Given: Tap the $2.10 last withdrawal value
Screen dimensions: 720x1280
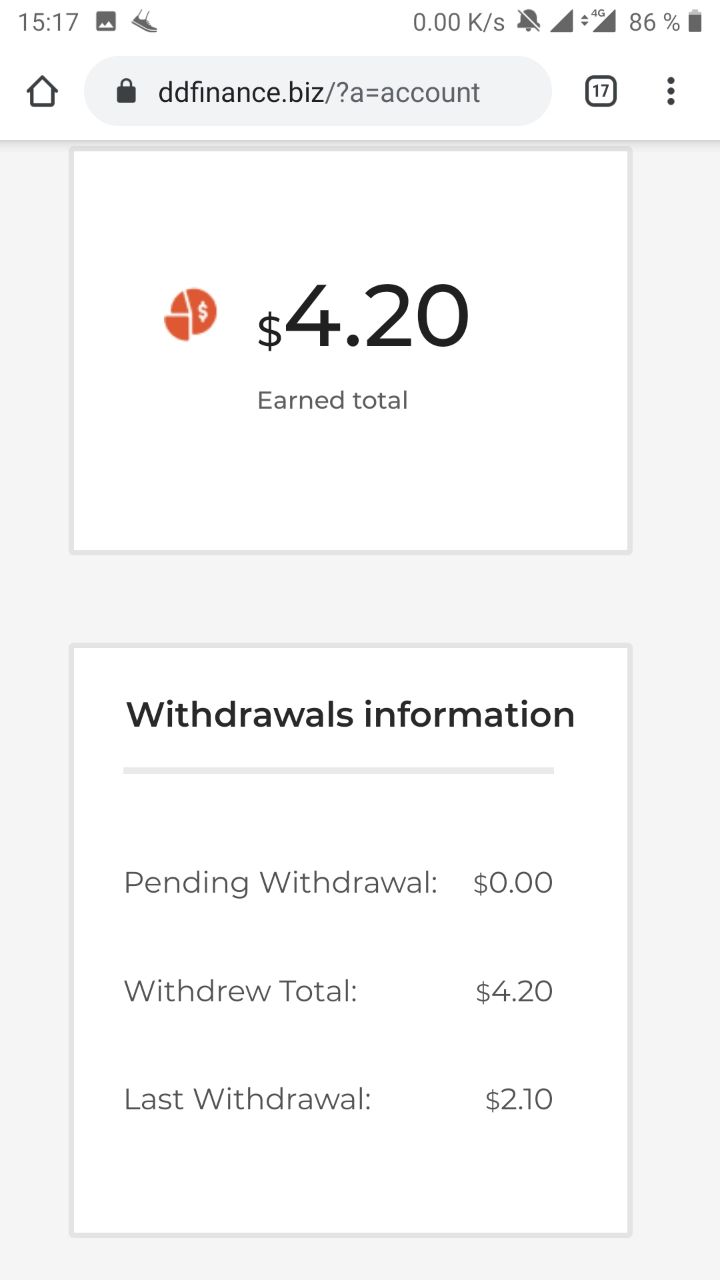Looking at the screenshot, I should click(519, 1099).
